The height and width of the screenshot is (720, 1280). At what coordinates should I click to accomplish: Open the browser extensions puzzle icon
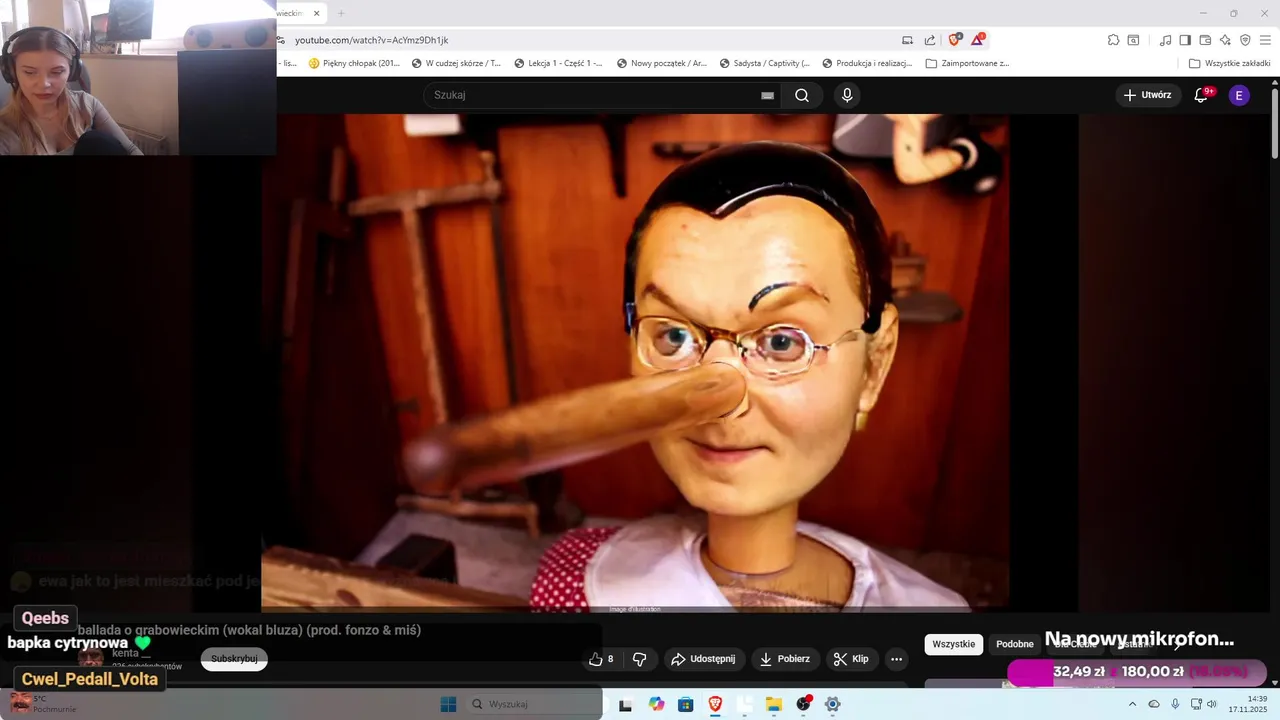[1113, 40]
